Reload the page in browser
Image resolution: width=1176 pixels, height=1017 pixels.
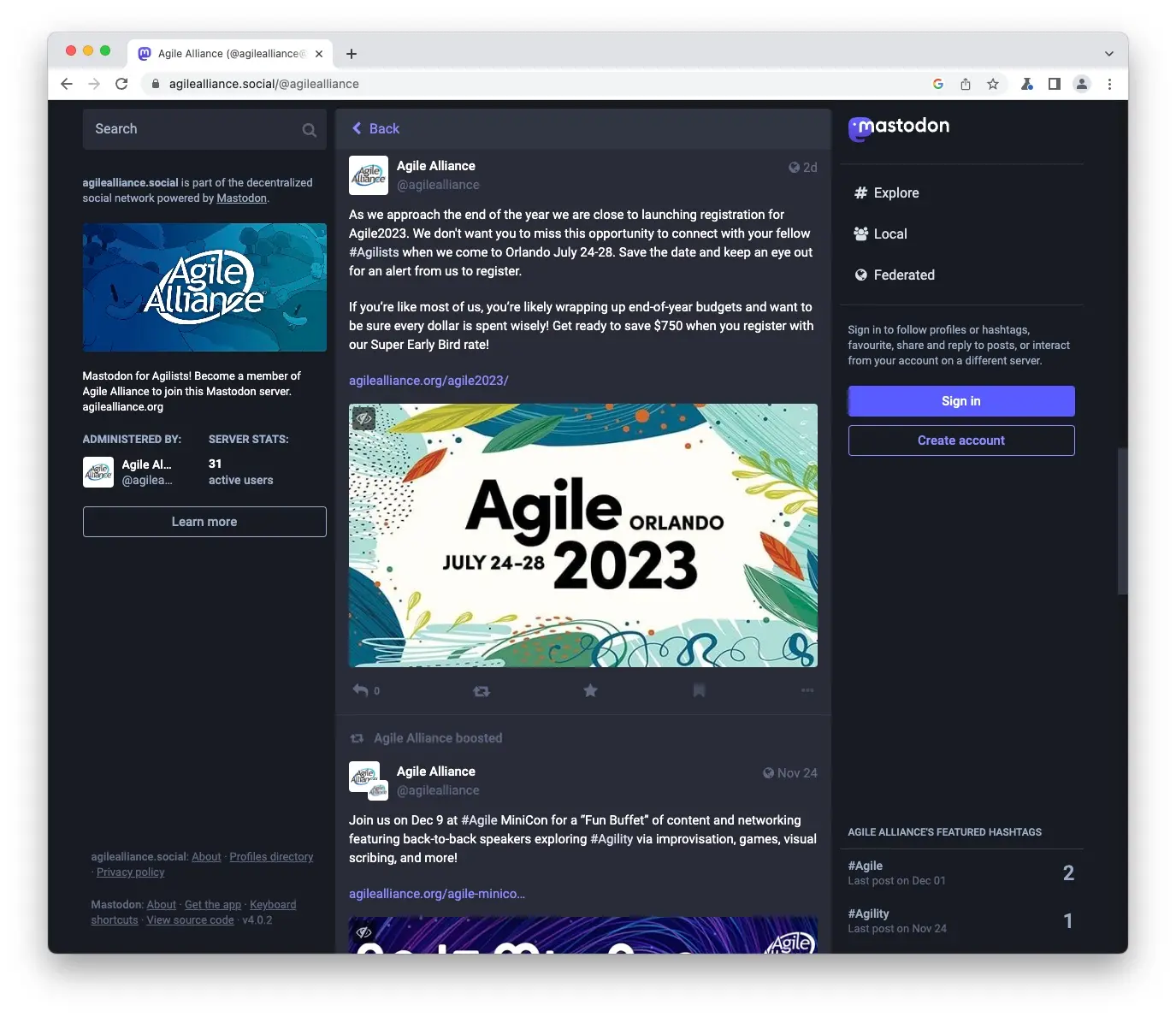point(121,84)
